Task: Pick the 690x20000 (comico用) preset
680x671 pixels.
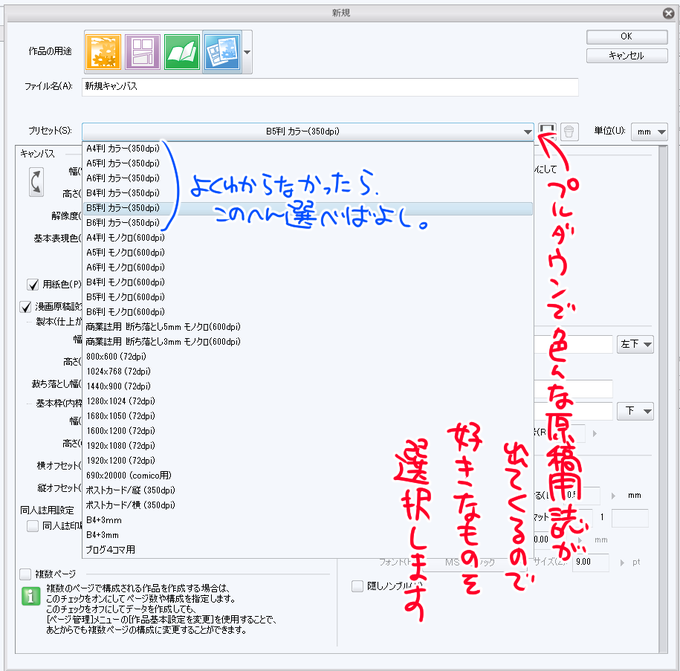Action: 308,475
